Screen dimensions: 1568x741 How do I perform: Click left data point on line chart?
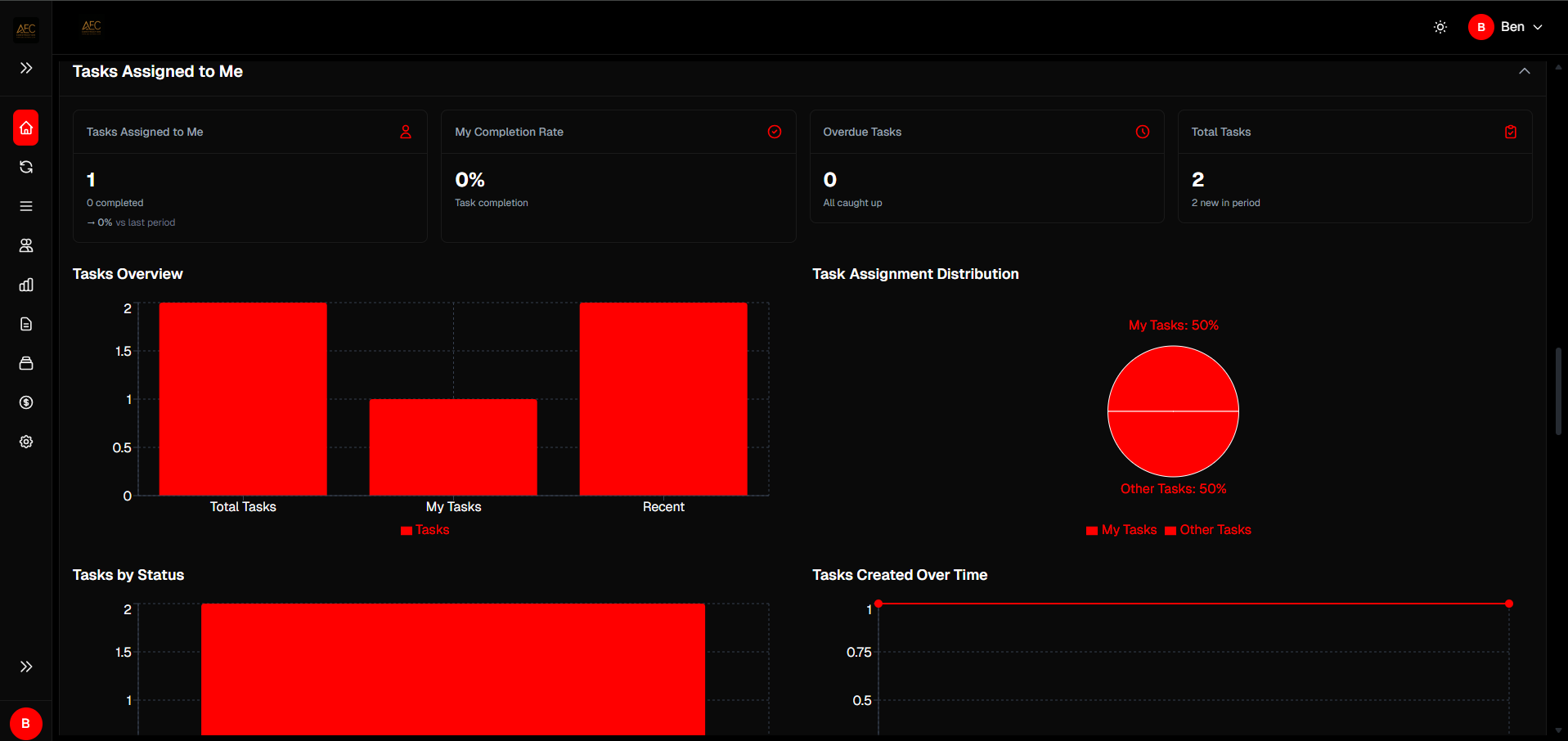coord(878,604)
